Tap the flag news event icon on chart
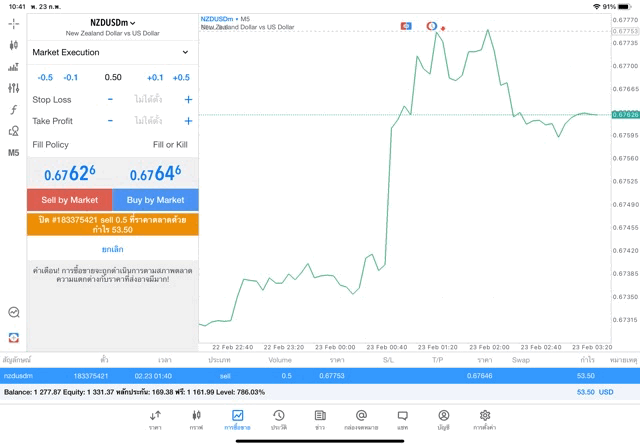 [406, 26]
